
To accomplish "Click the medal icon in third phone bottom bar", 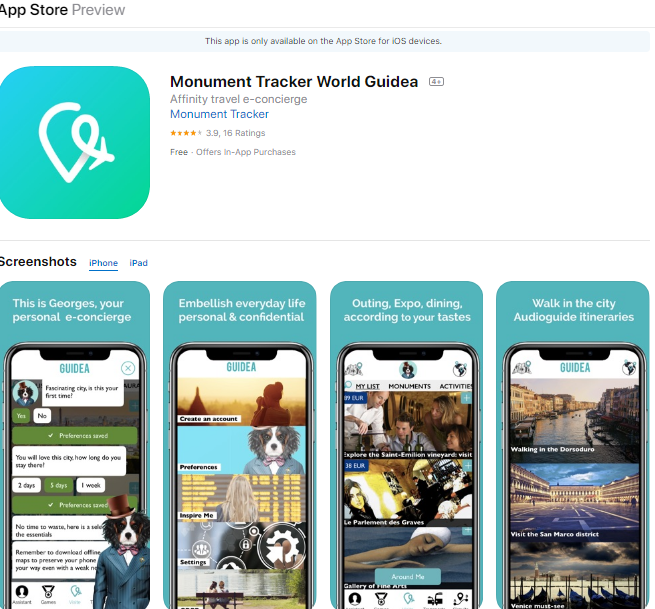I will click(x=381, y=599).
